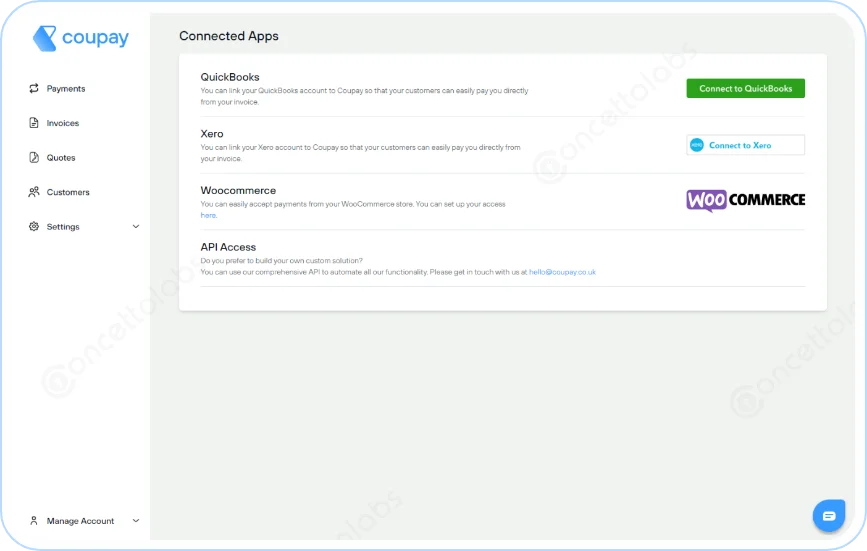Click the Coupay logo
Screen dimensions: 867x551
click(x=81, y=38)
